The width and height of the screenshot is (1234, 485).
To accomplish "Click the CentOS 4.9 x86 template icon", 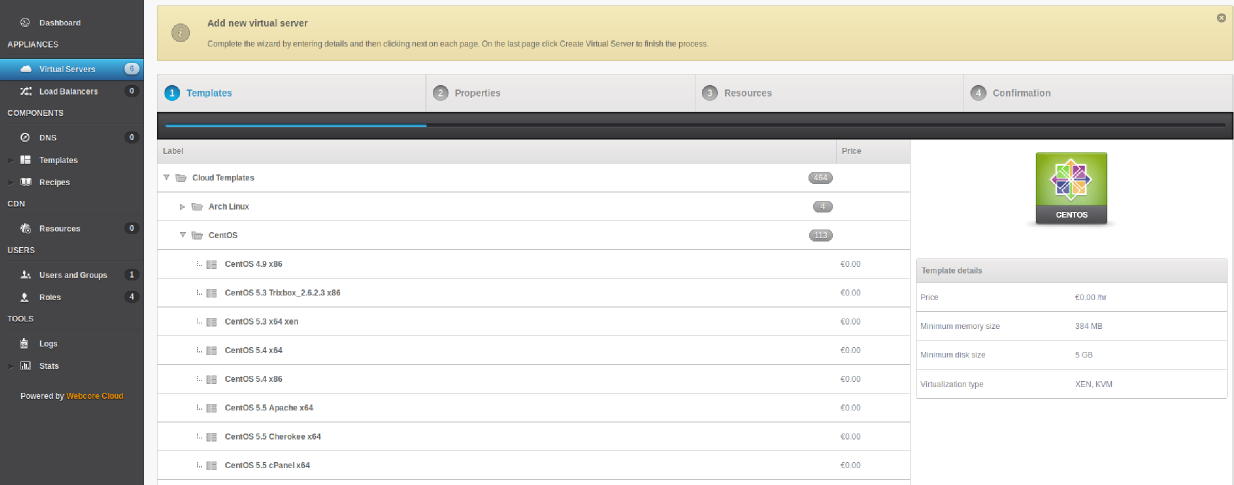I will (211, 265).
